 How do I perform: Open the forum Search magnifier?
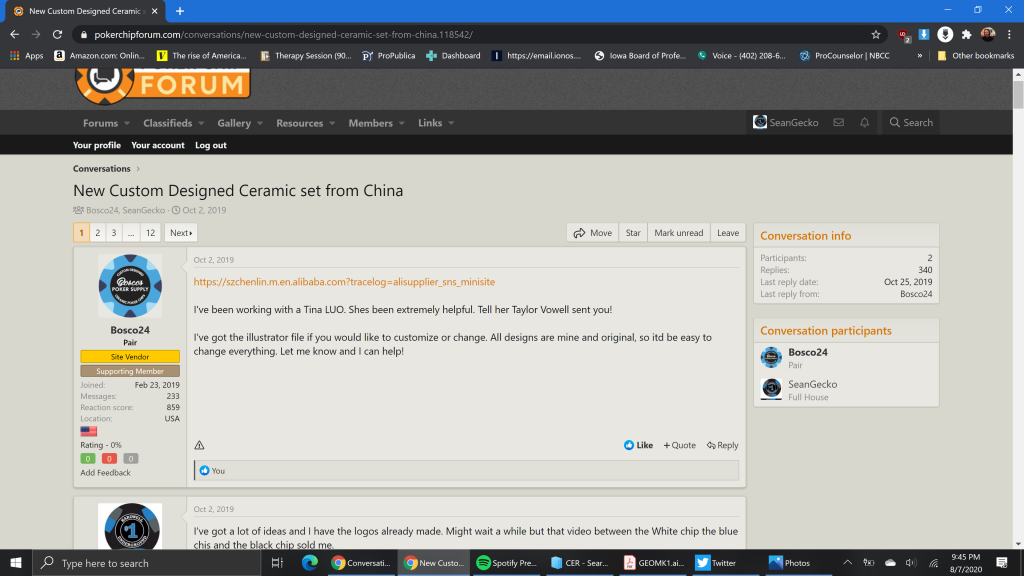tap(910, 123)
